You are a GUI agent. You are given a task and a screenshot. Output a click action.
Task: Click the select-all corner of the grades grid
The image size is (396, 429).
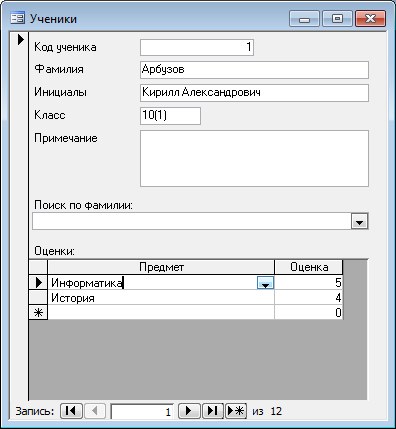click(38, 267)
